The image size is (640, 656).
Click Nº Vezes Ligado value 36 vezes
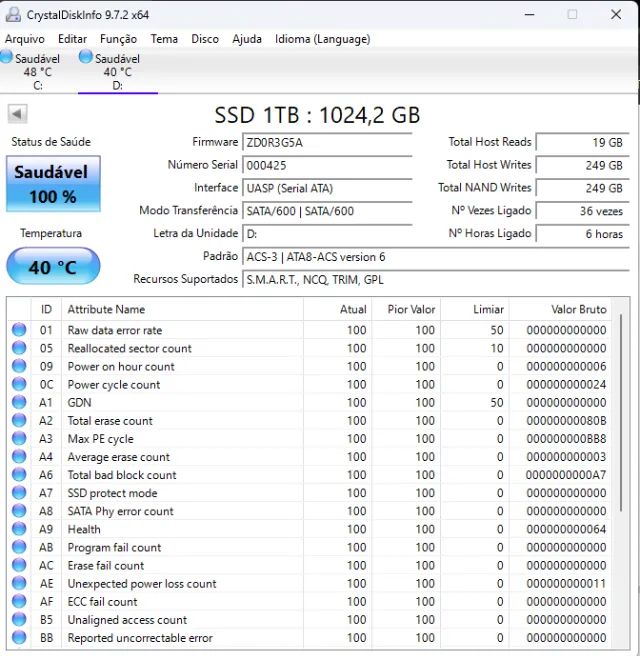click(x=582, y=211)
